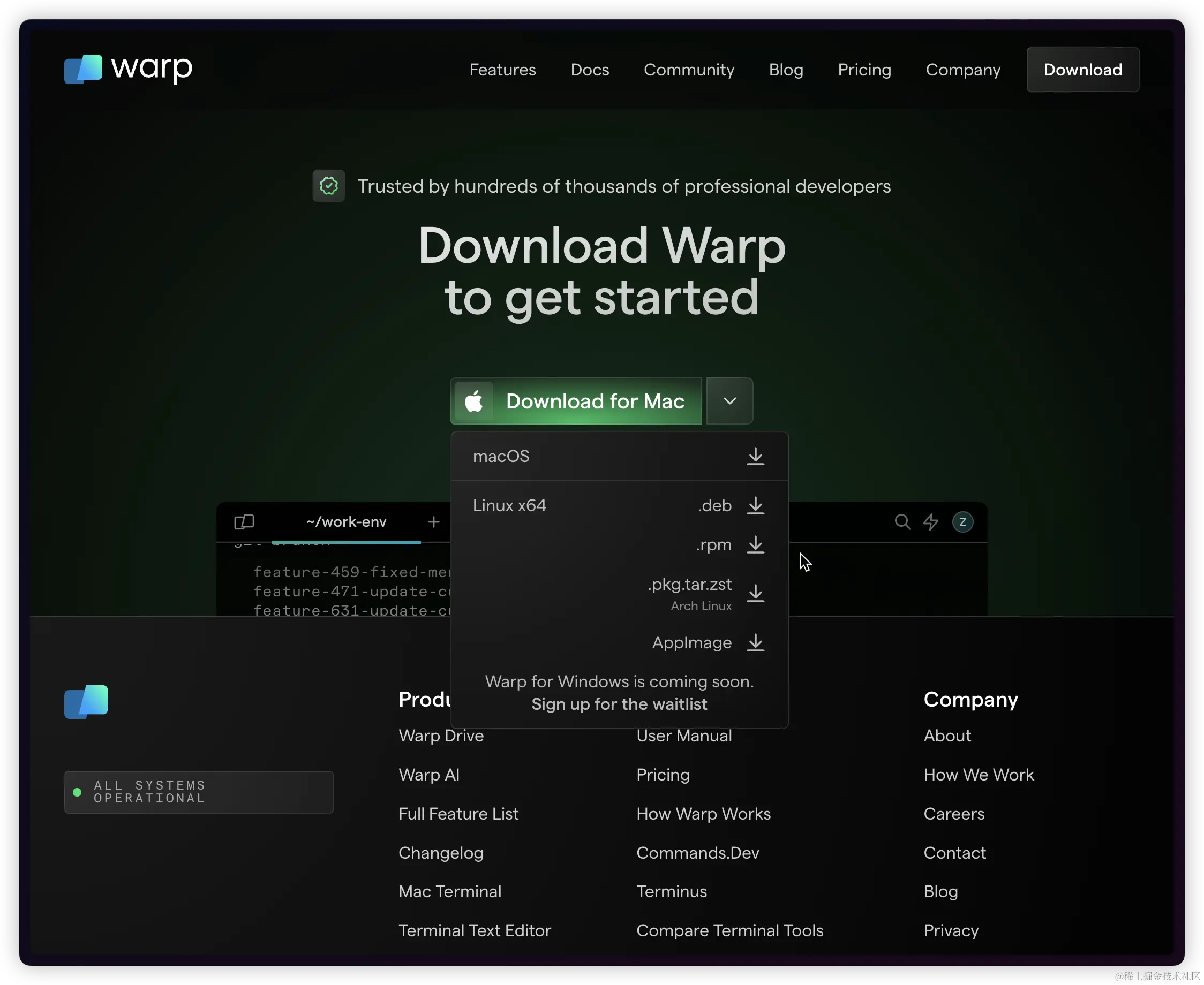Open All Systems Operational status badge
1204x985 pixels.
pyautogui.click(x=198, y=792)
